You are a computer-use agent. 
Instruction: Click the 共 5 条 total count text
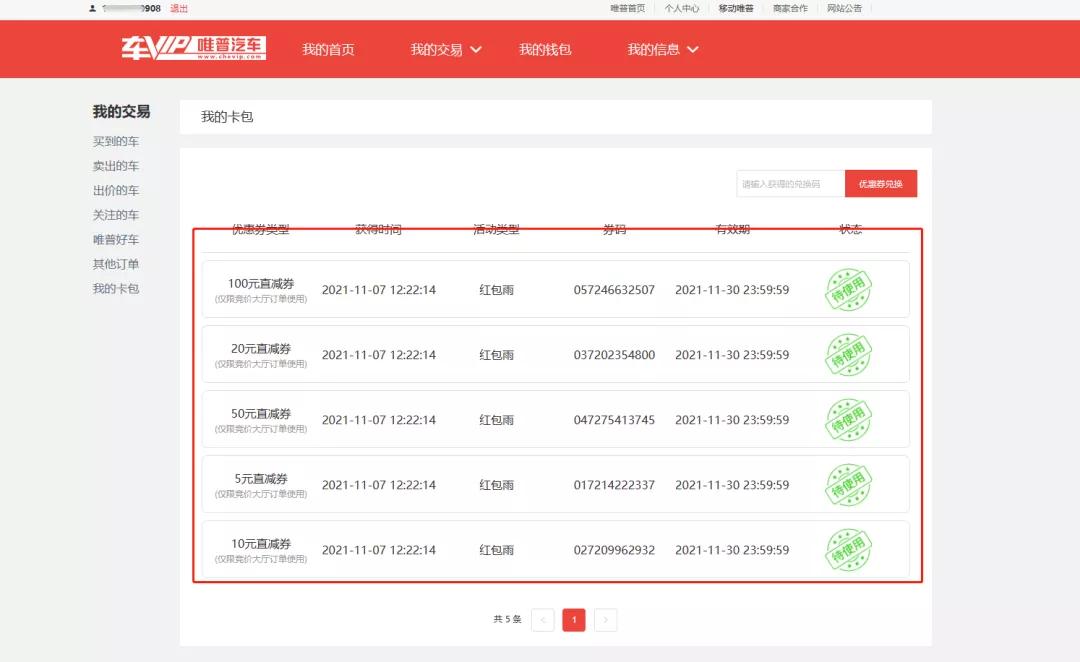click(508, 619)
